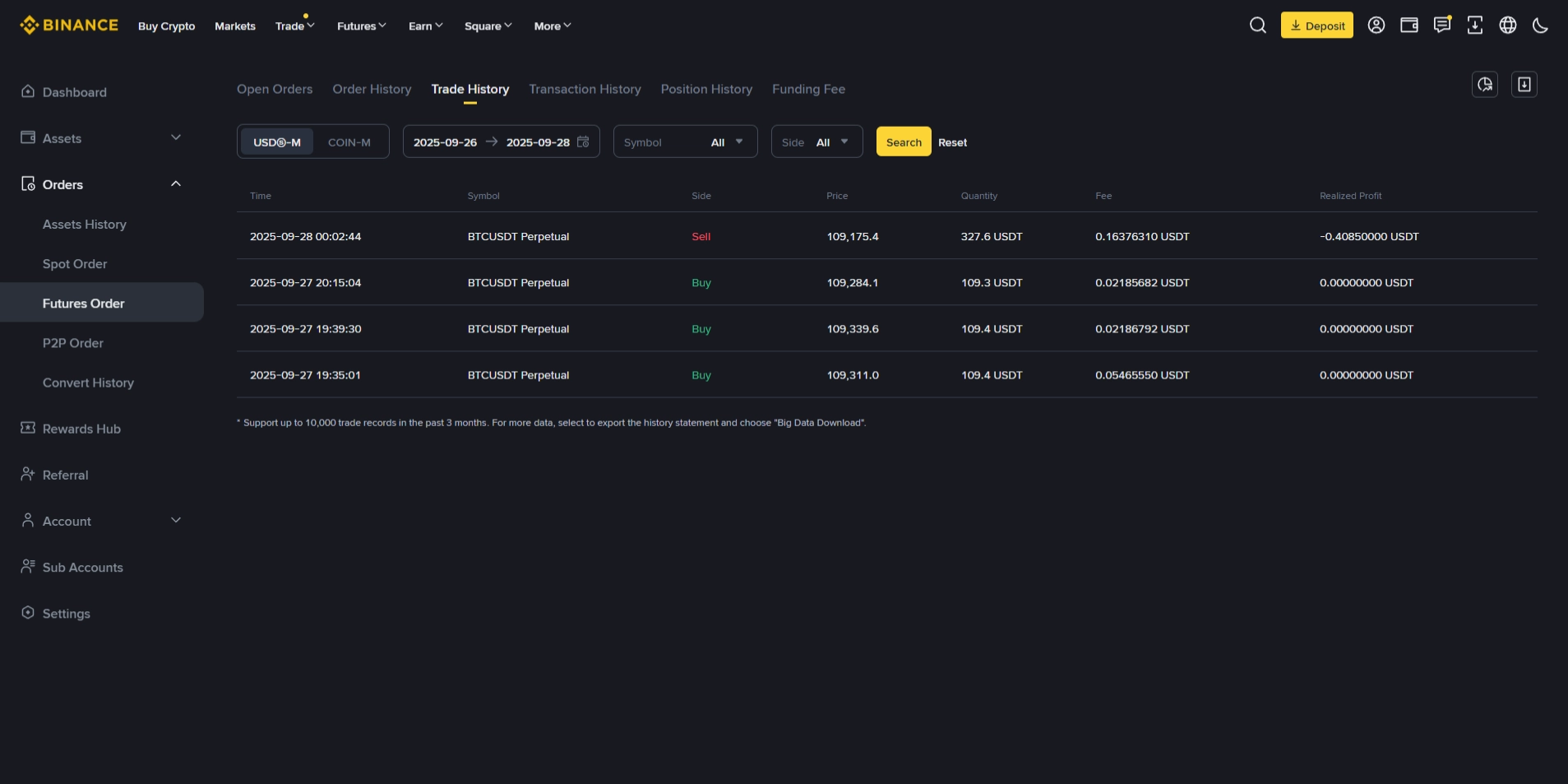Open the search magnifier icon

pos(1257,26)
